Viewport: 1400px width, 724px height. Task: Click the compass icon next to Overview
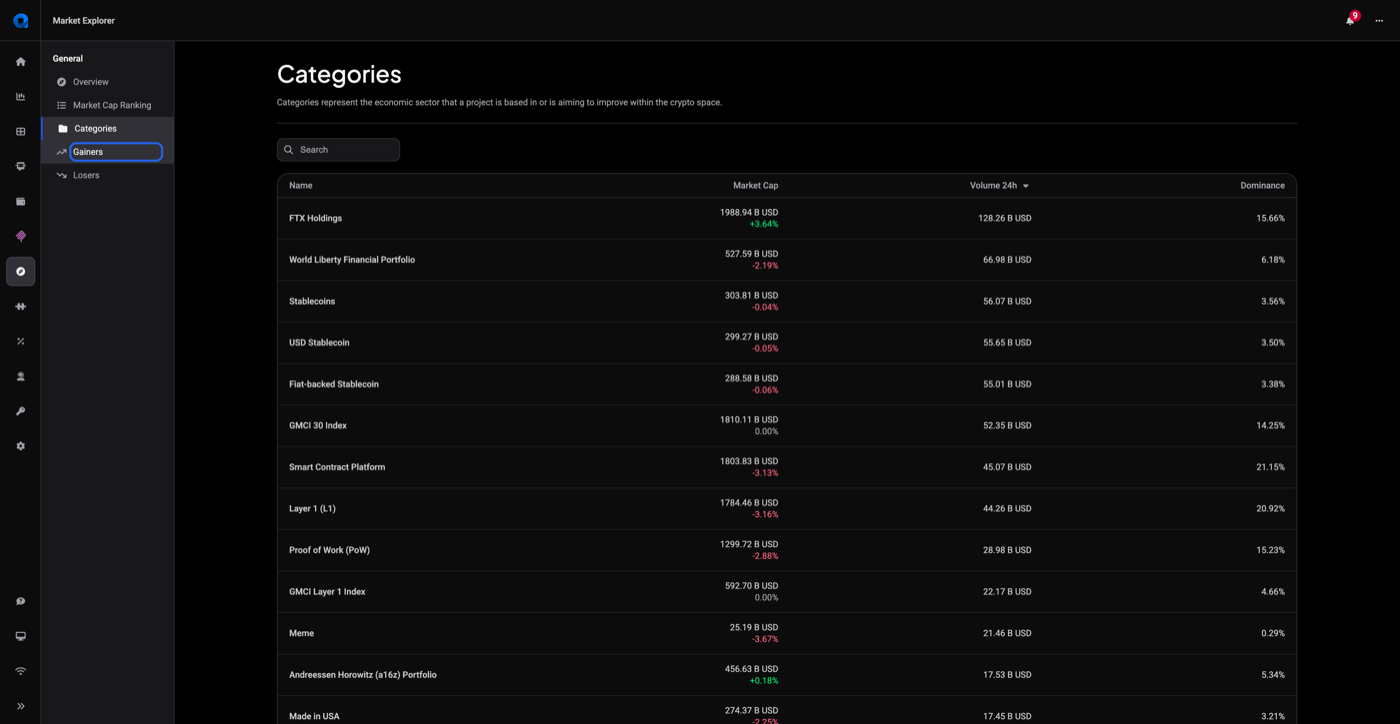coord(62,82)
